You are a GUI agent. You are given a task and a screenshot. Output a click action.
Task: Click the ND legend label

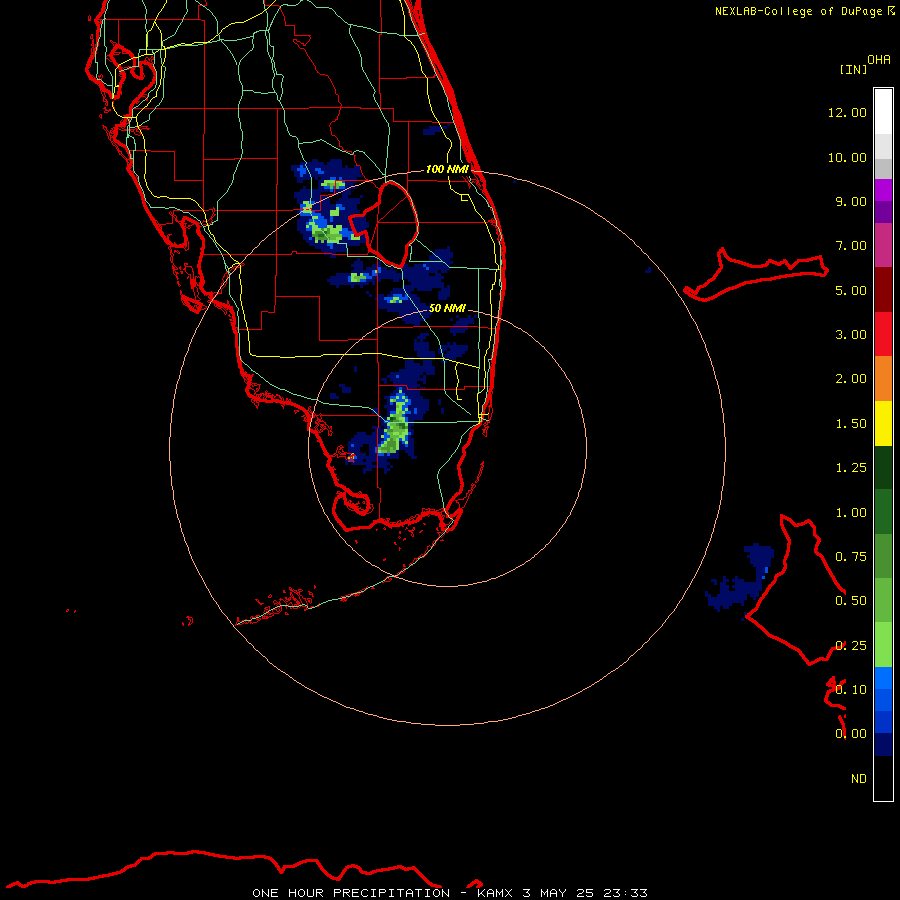click(x=859, y=779)
